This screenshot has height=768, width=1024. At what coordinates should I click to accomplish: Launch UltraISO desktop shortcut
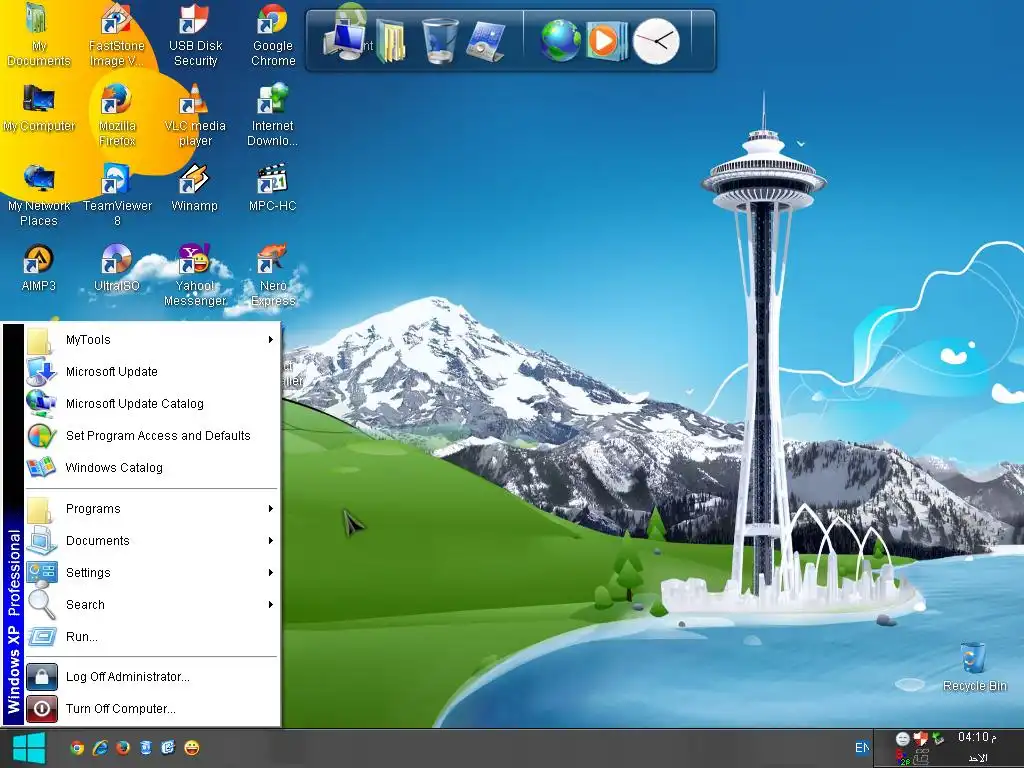pyautogui.click(x=117, y=268)
